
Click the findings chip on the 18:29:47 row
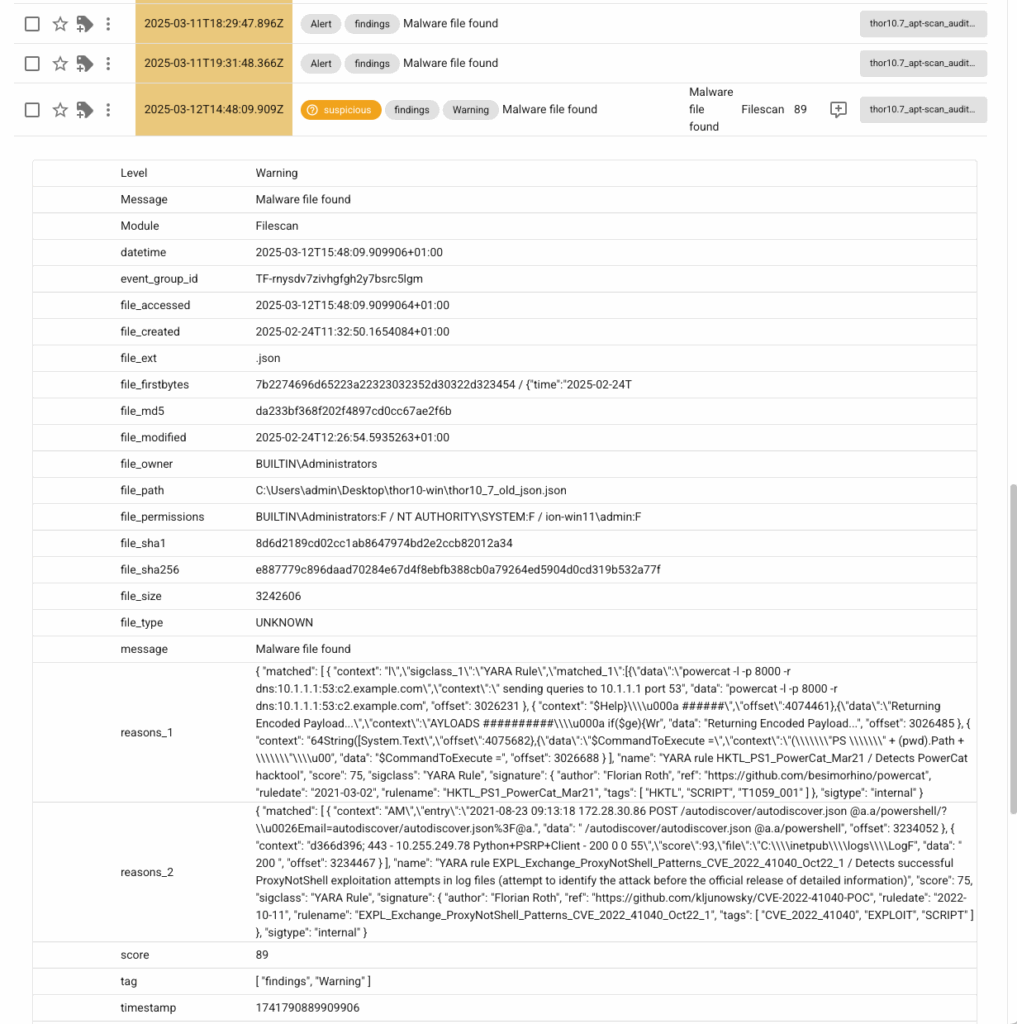(372, 24)
